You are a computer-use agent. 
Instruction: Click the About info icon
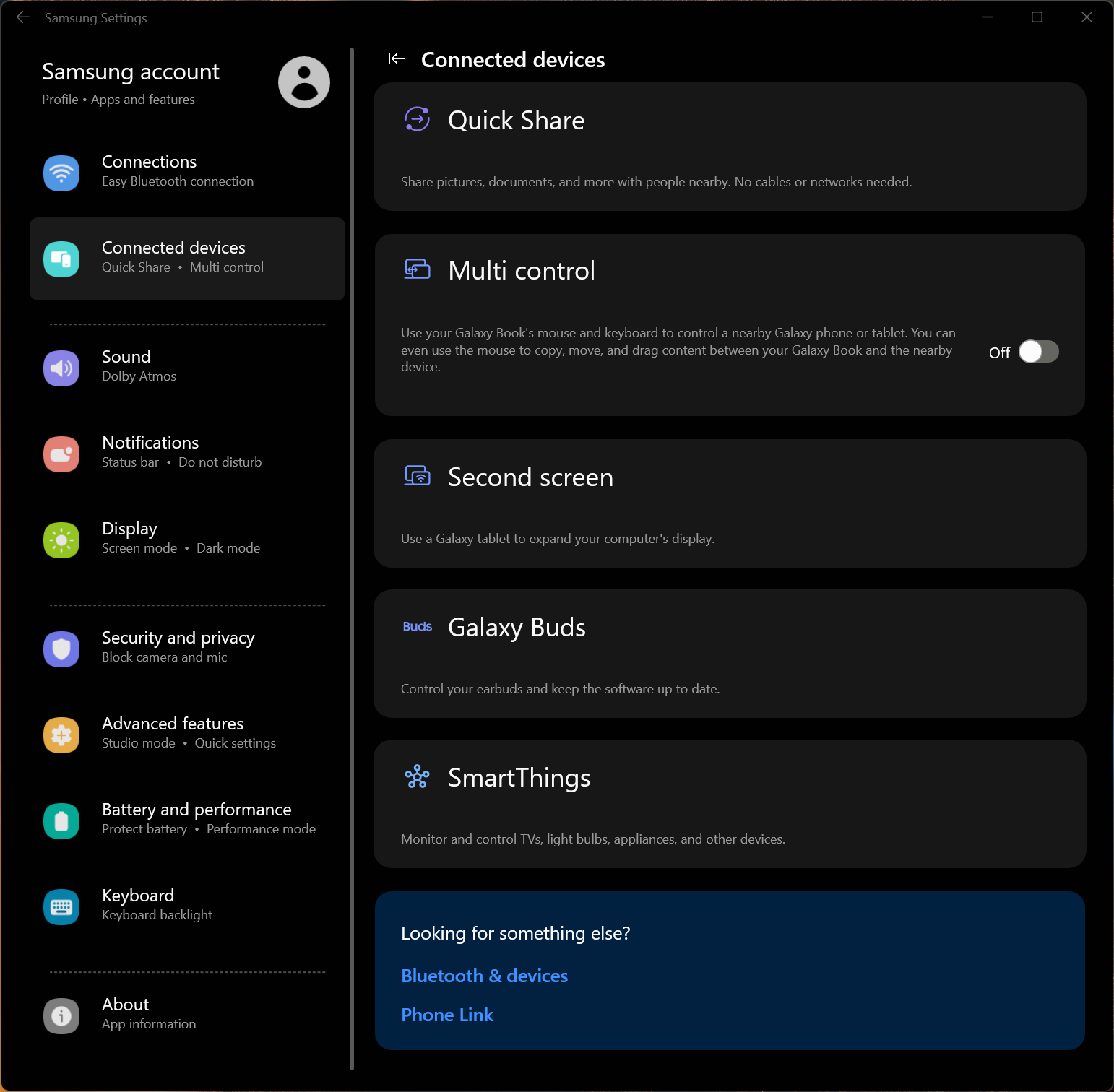coord(61,1015)
